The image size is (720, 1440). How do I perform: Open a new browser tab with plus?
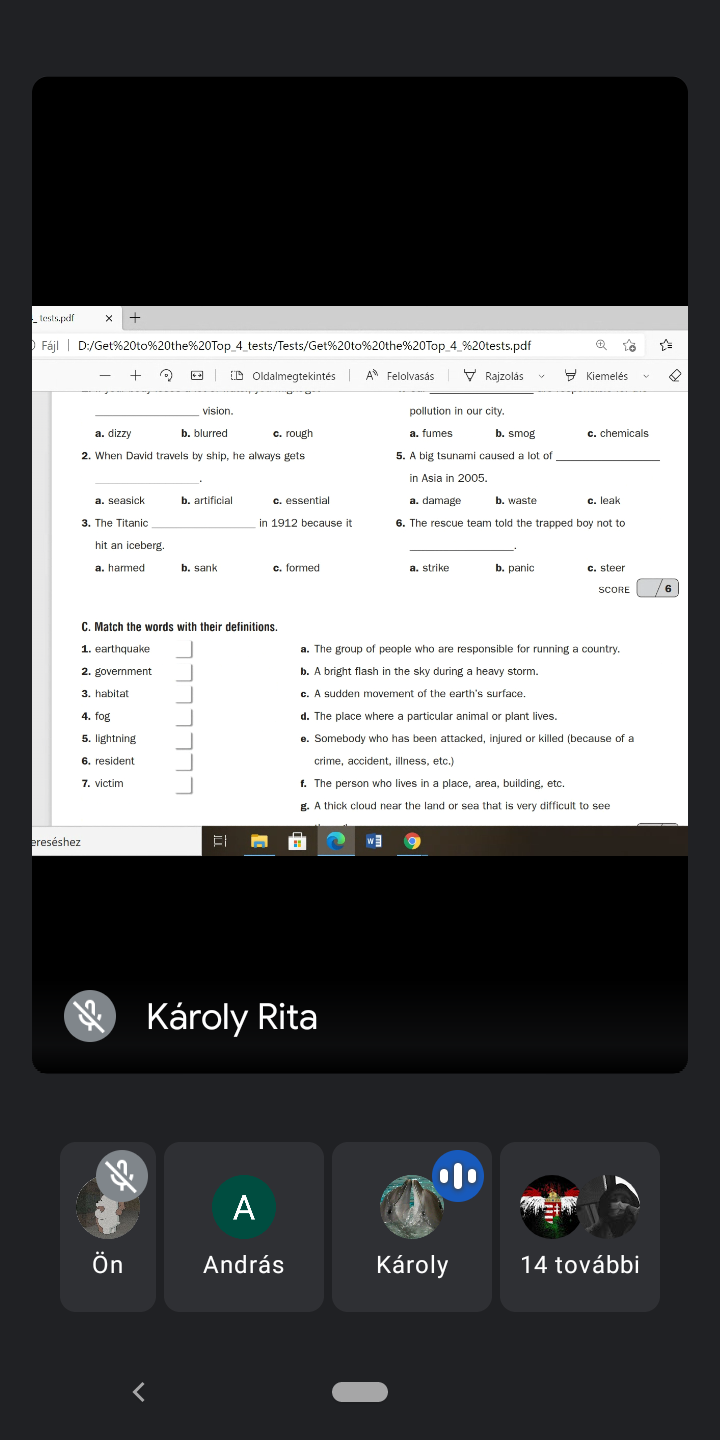pos(135,318)
